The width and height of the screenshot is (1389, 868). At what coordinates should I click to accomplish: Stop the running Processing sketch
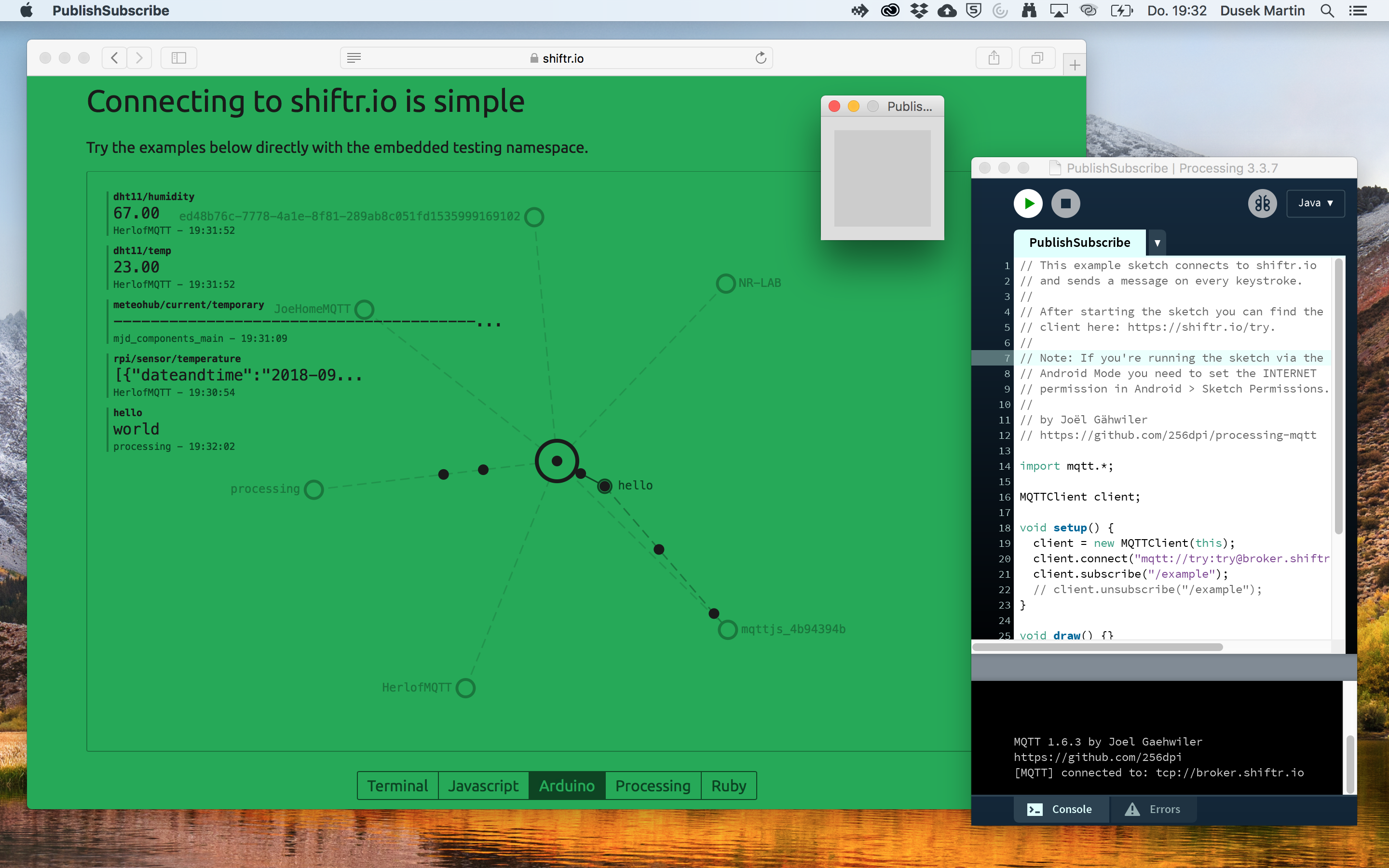(x=1065, y=203)
